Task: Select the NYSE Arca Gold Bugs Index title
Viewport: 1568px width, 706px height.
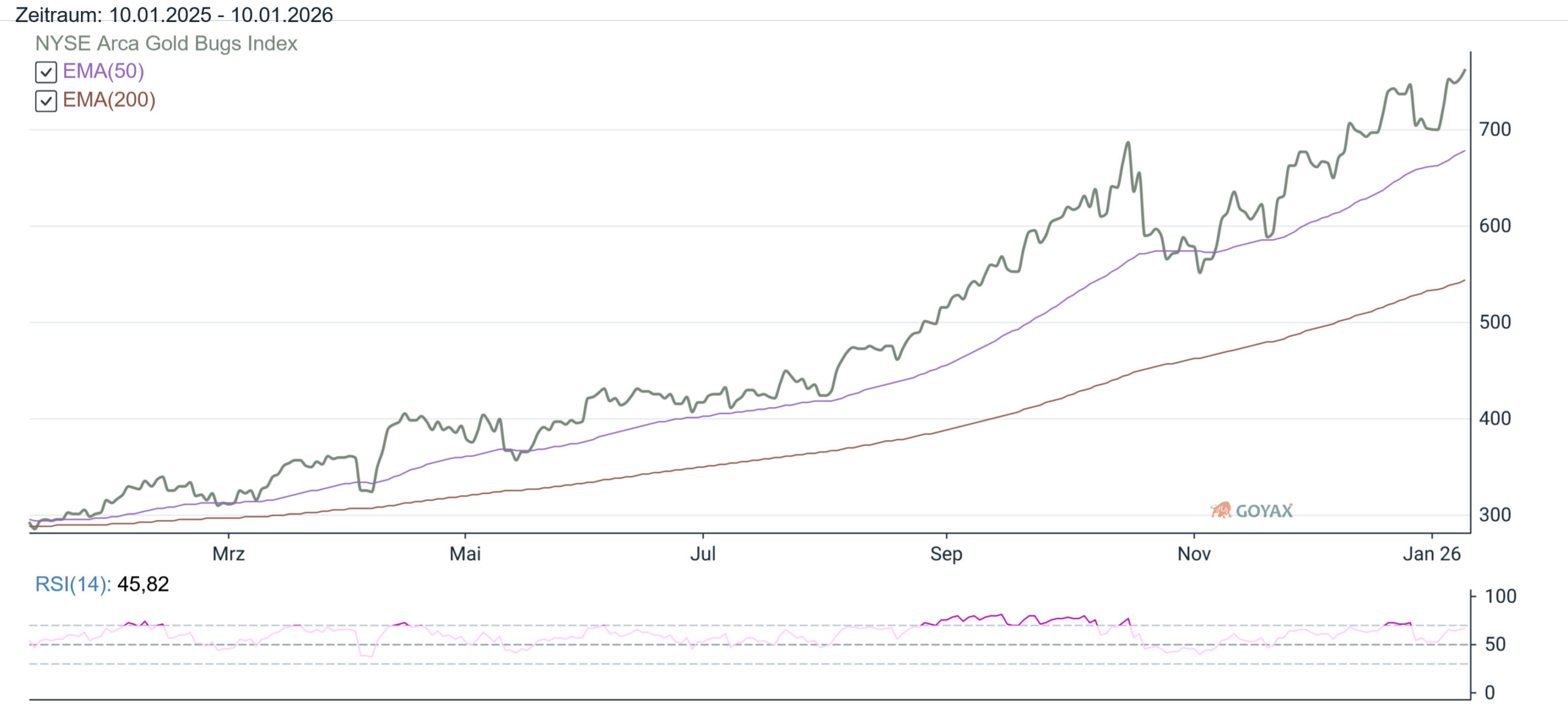Action: [x=166, y=44]
